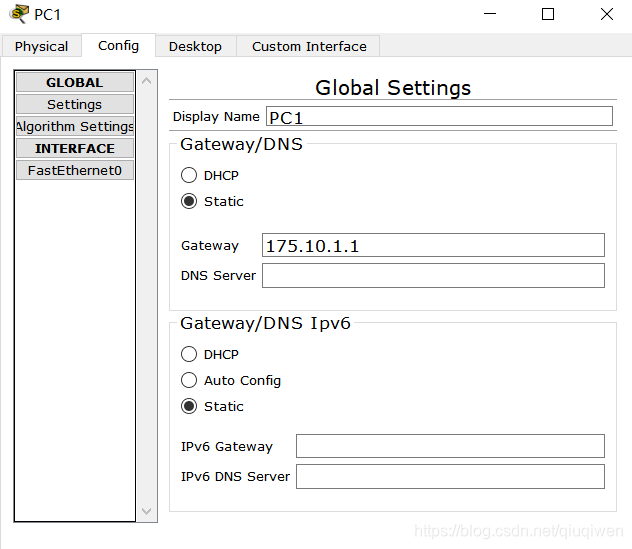Screen dimensions: 632x549
Task: Click the Packet Tracer PC1 window icon
Action: pyautogui.click(x=19, y=14)
